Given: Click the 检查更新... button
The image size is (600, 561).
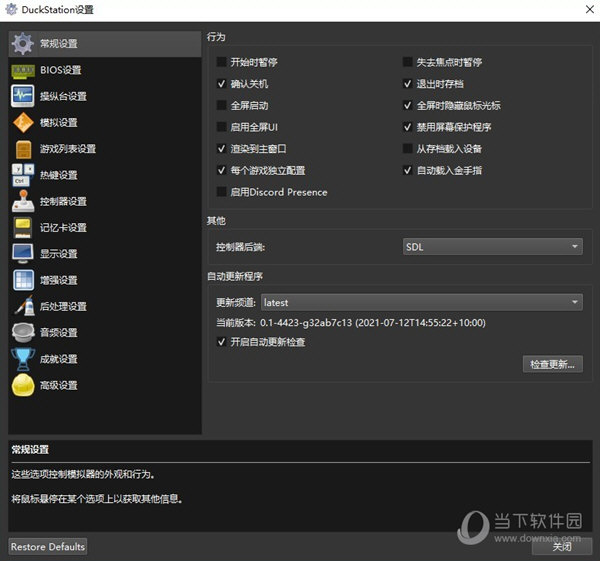Looking at the screenshot, I should [x=553, y=364].
